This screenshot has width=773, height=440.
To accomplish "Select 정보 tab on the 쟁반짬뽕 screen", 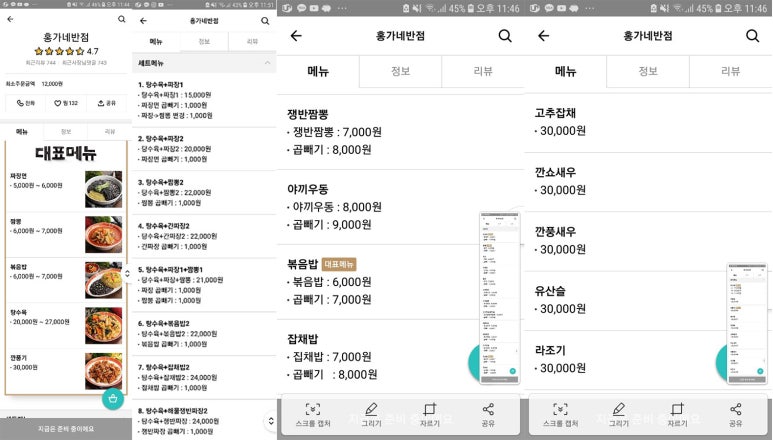I will click(400, 71).
